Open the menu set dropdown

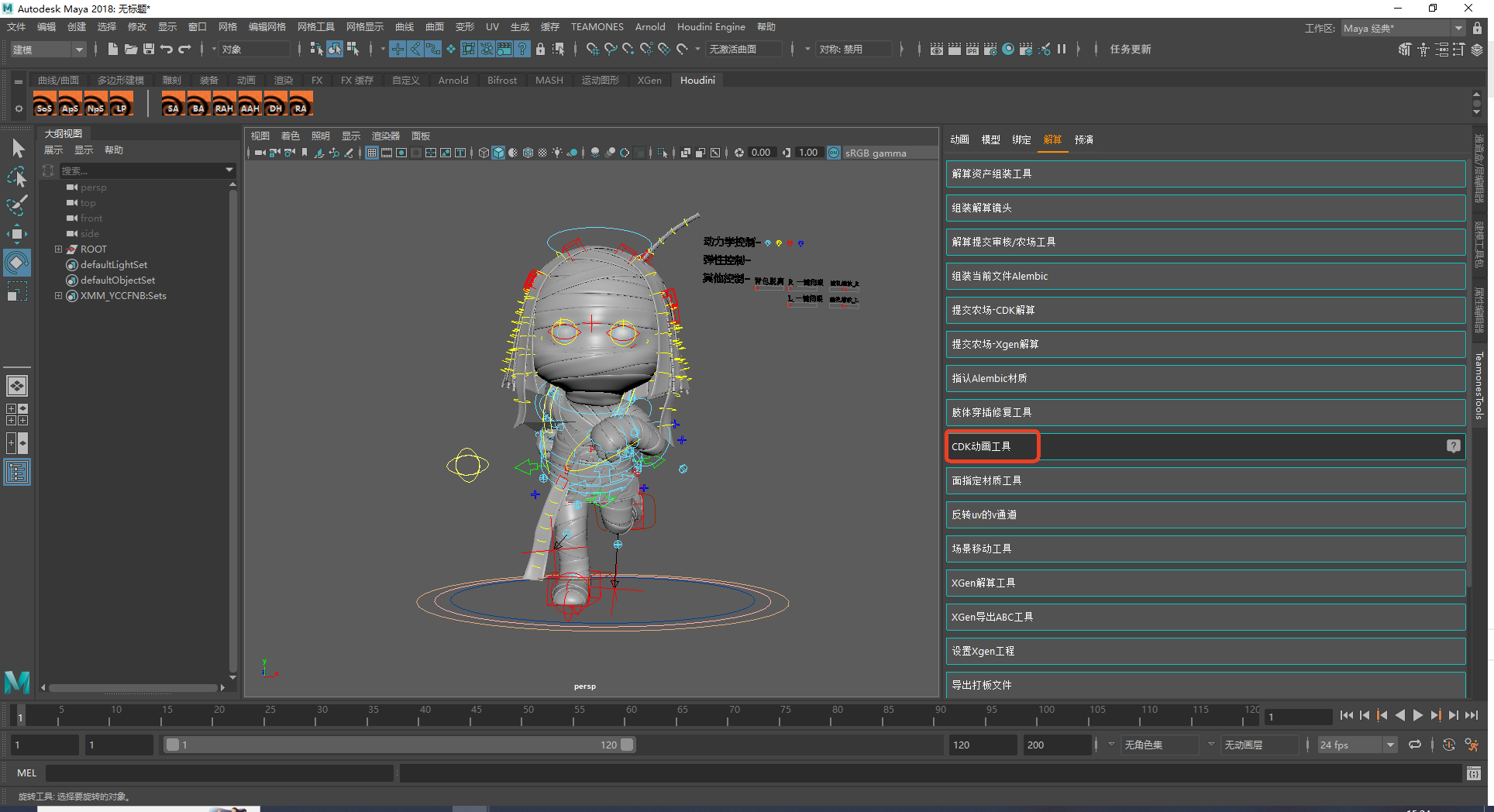tap(48, 50)
